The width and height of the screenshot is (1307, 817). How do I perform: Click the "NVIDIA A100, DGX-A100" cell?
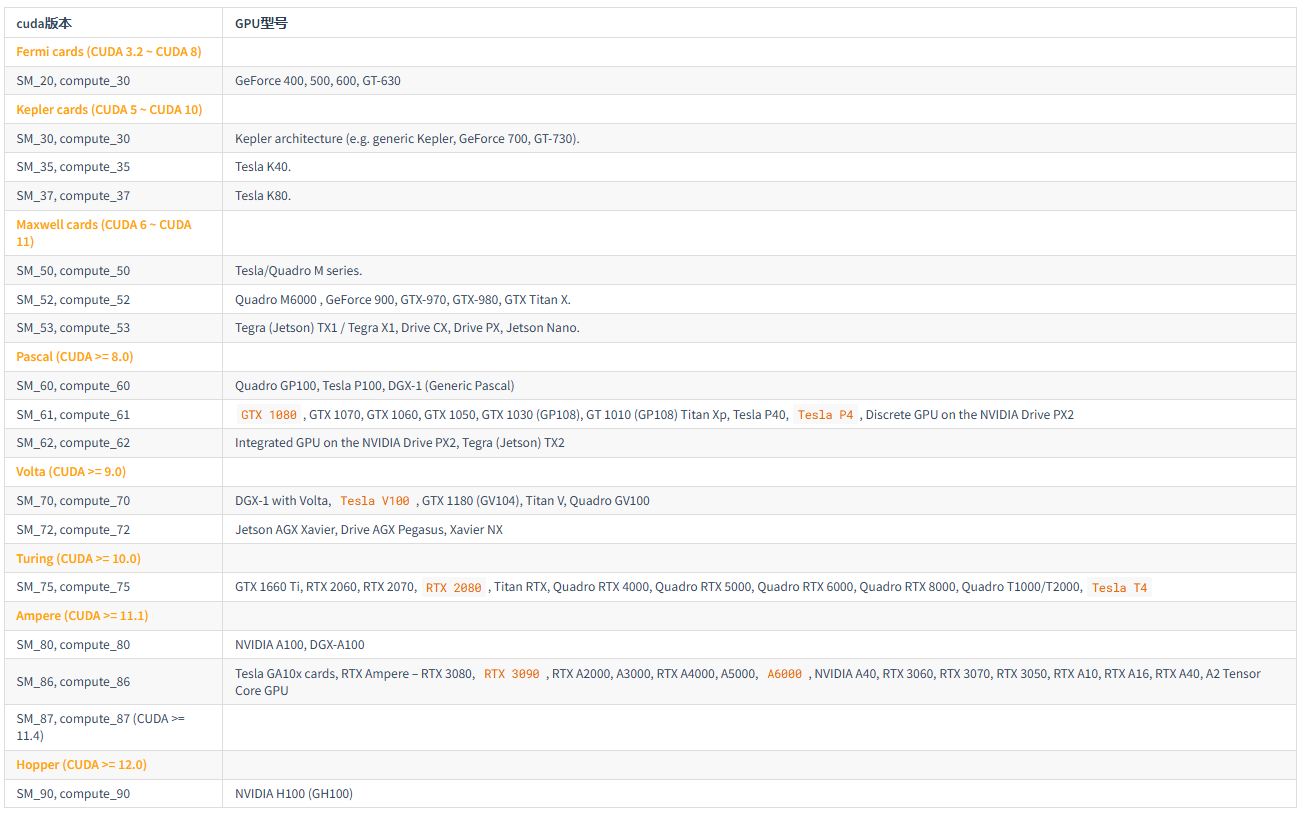point(759,645)
